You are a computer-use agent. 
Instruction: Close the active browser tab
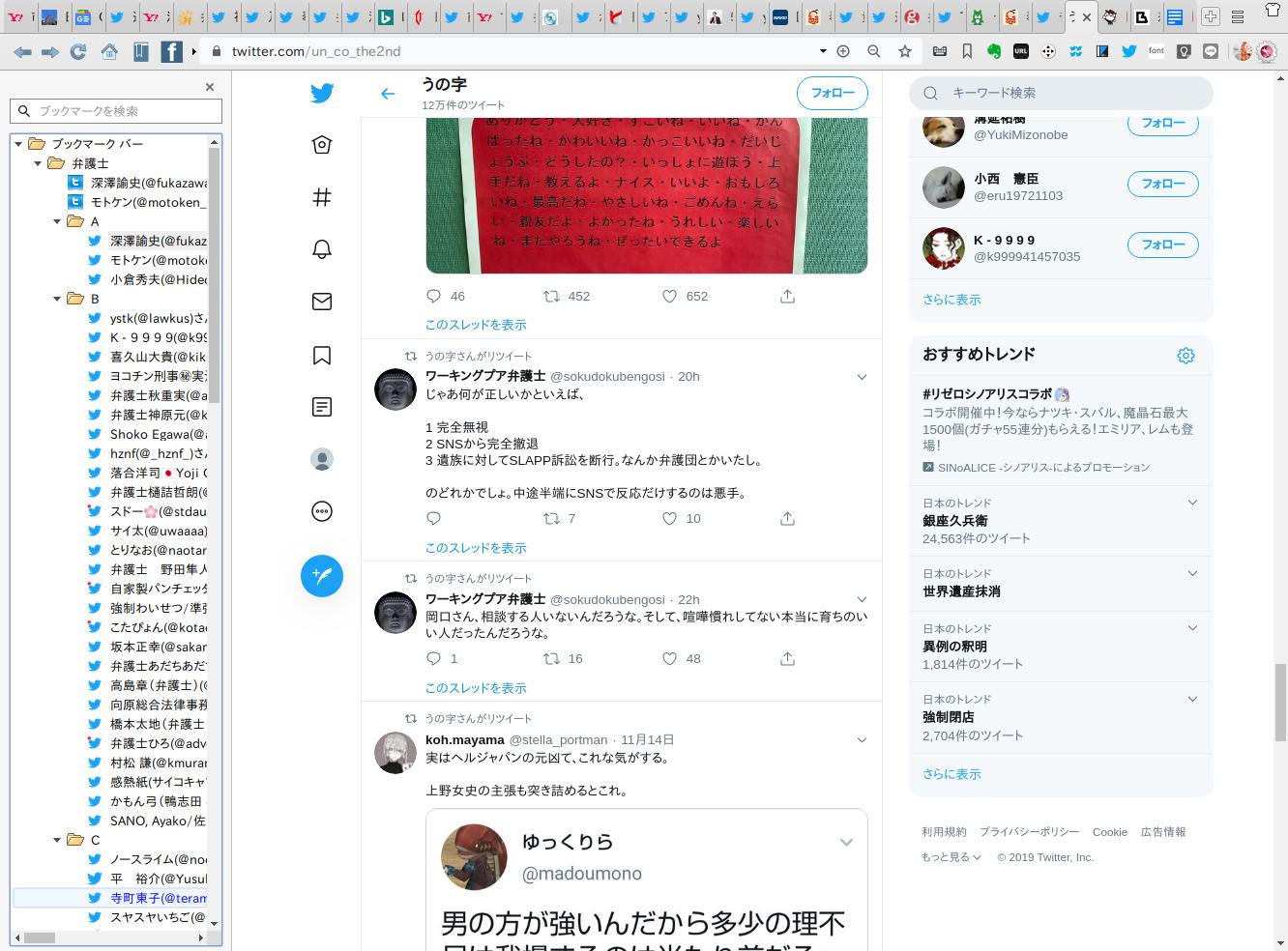click(x=1087, y=16)
